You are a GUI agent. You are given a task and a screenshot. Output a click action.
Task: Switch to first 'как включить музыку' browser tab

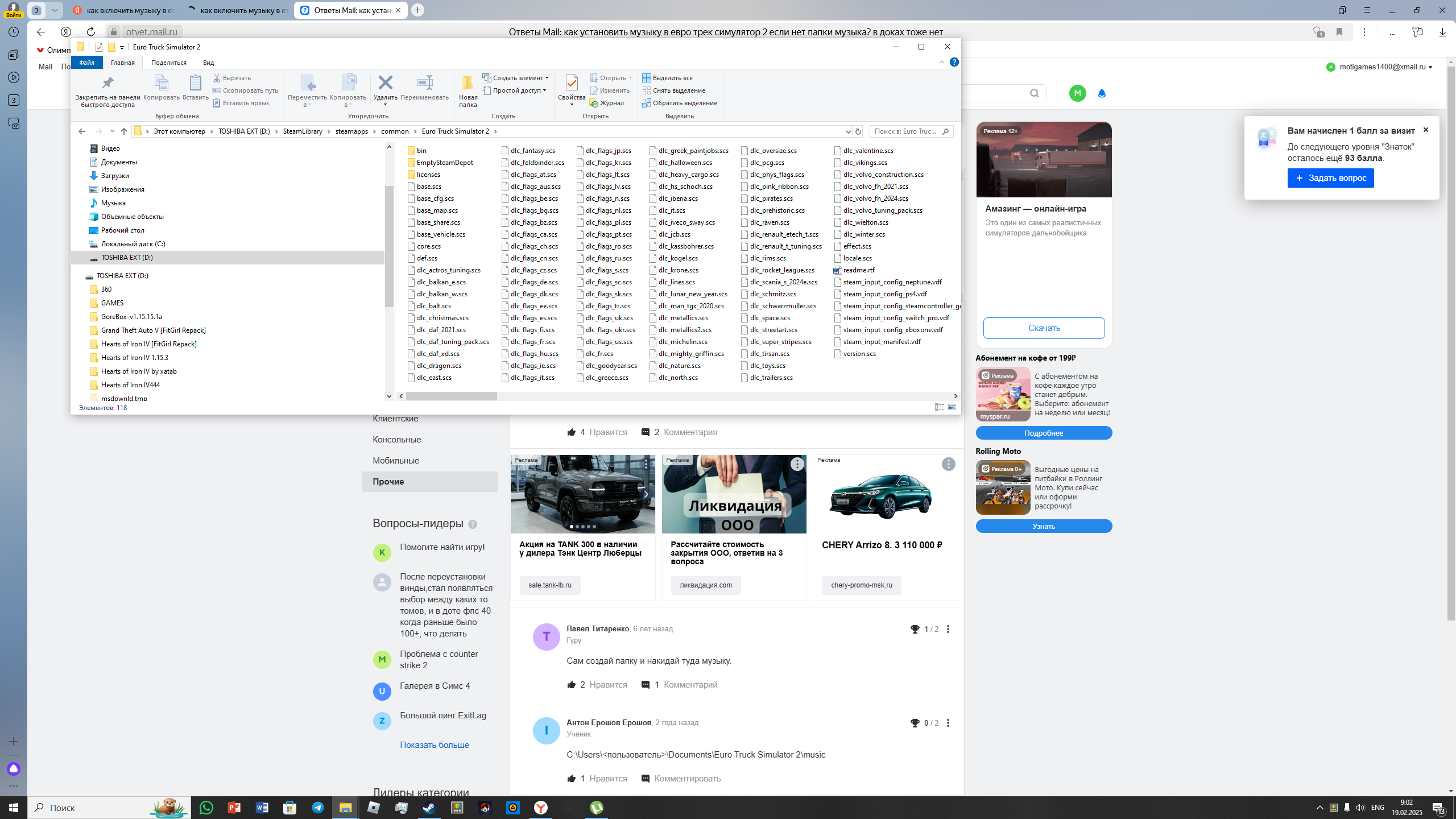123,10
